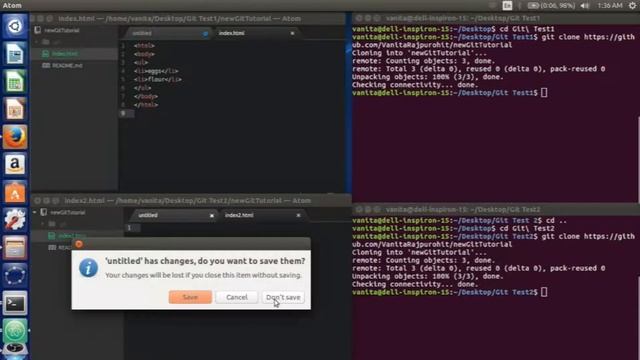Image resolution: width=640 pixels, height=360 pixels.
Task: Expand the .git folder in top Atom tree
Action: 37,42
